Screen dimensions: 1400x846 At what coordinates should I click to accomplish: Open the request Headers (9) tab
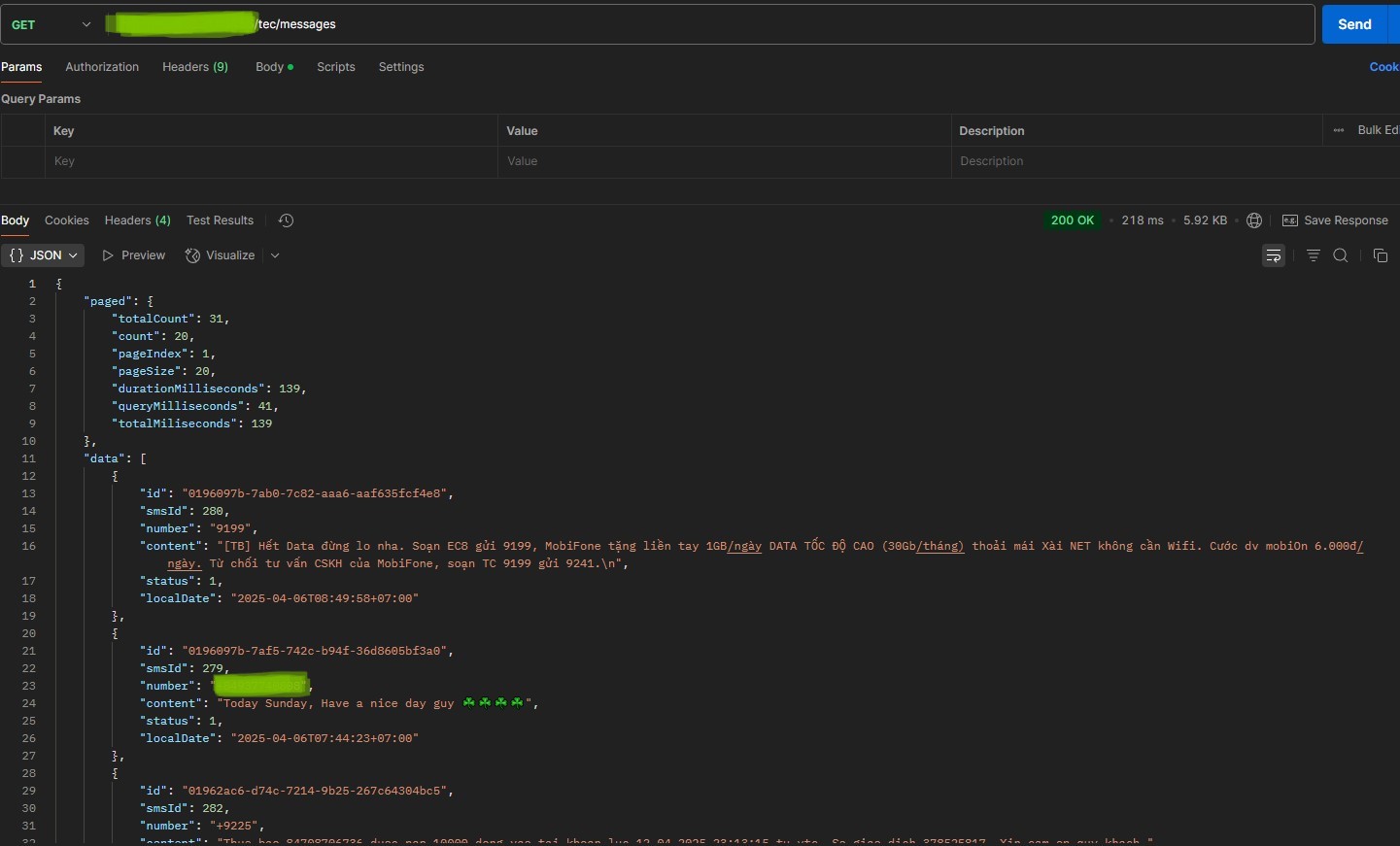pos(194,67)
